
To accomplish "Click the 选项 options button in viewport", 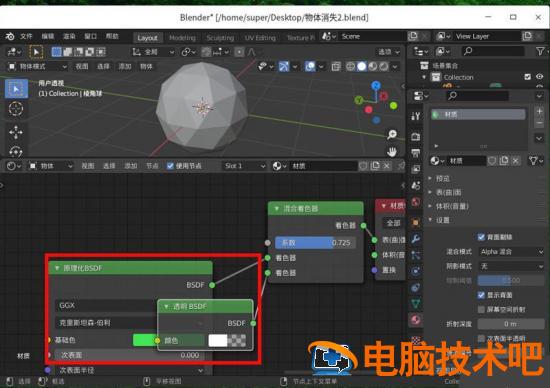I will 388,52.
